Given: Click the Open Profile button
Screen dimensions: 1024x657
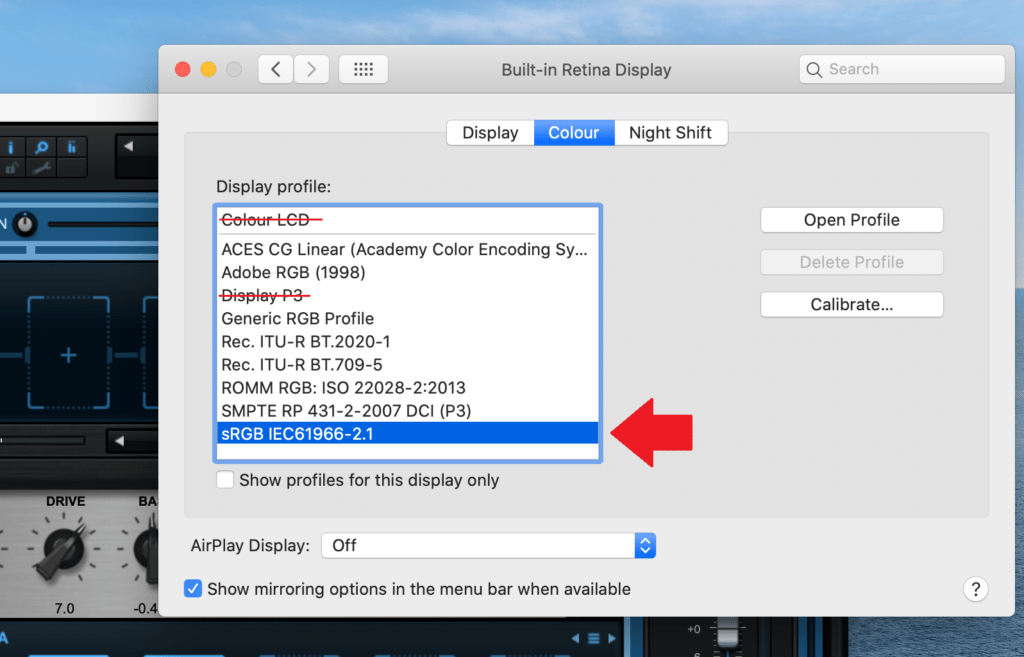Looking at the screenshot, I should pos(852,220).
